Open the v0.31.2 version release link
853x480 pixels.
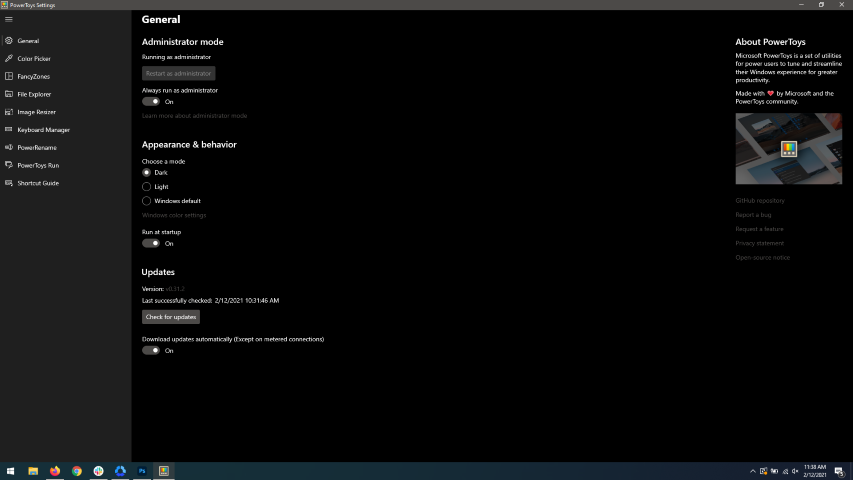(175, 289)
